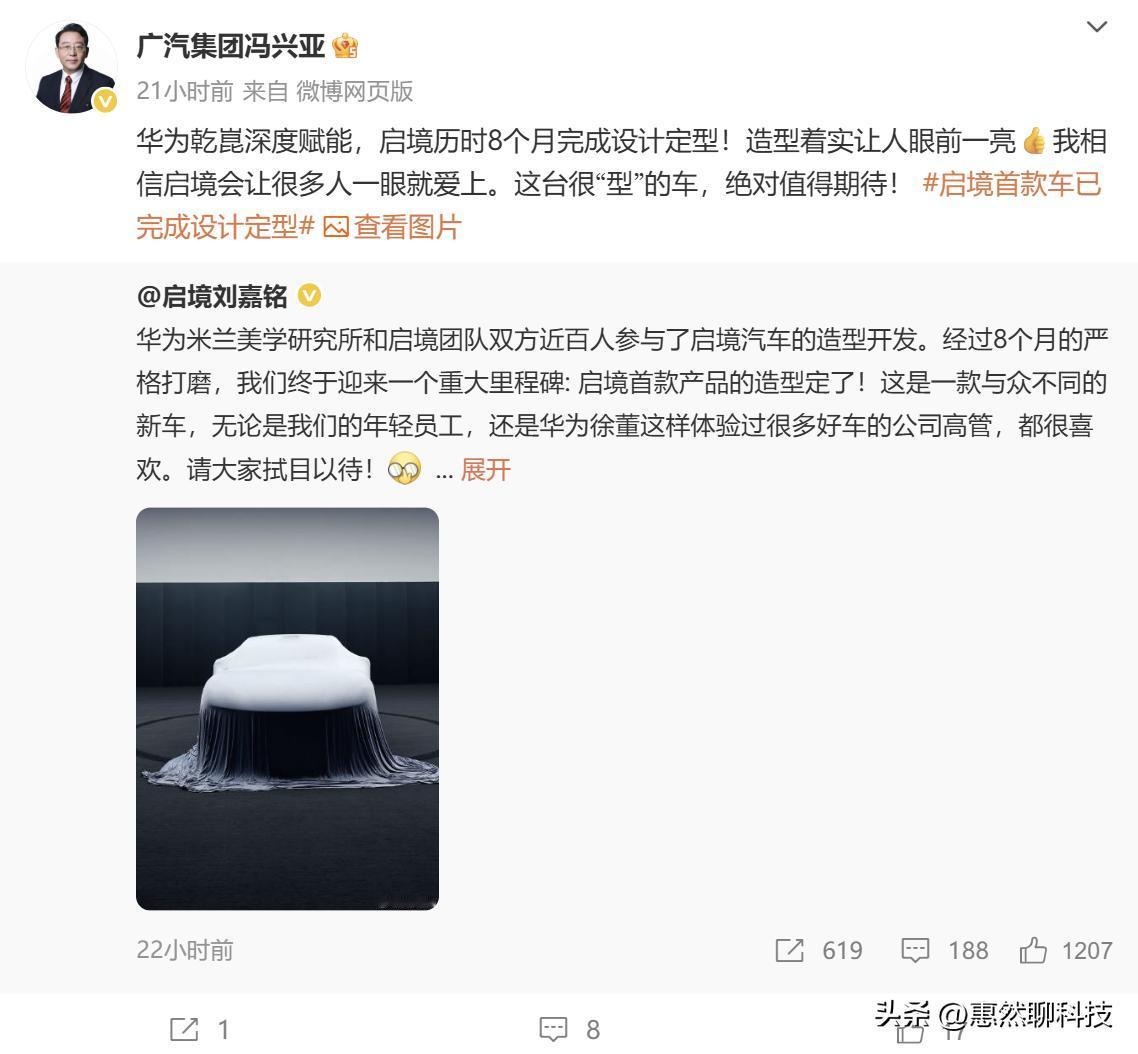The image size is (1138, 1054).
Task: Open the 微博网页版 source link
Action: tap(355, 91)
